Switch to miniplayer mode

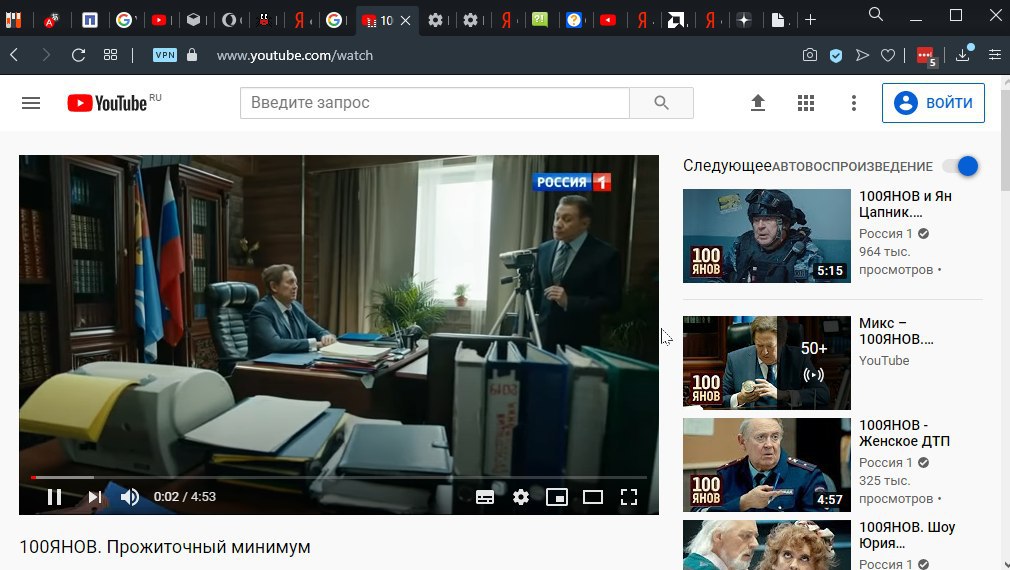coord(557,497)
